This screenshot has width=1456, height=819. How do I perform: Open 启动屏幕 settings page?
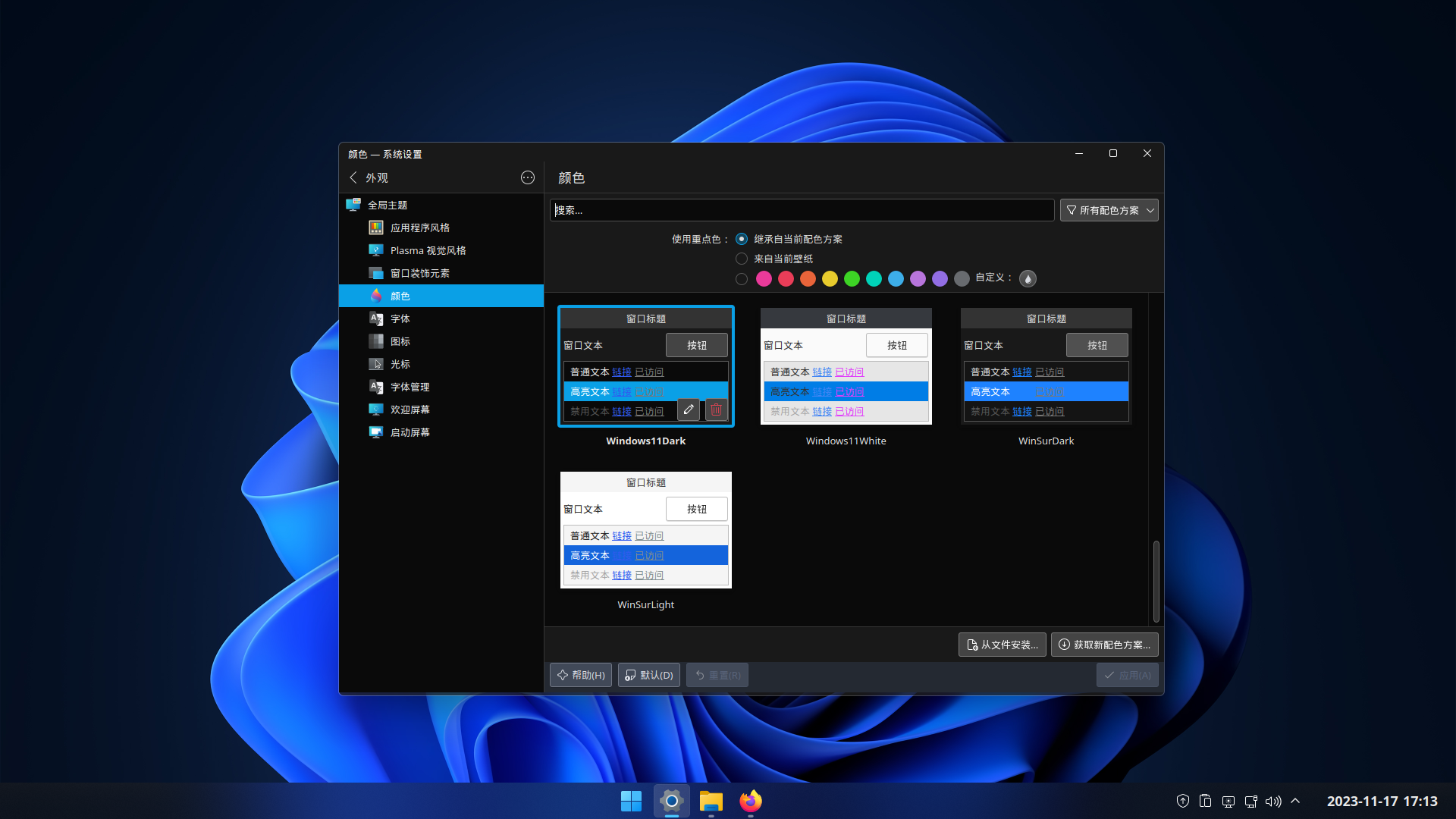(441, 432)
